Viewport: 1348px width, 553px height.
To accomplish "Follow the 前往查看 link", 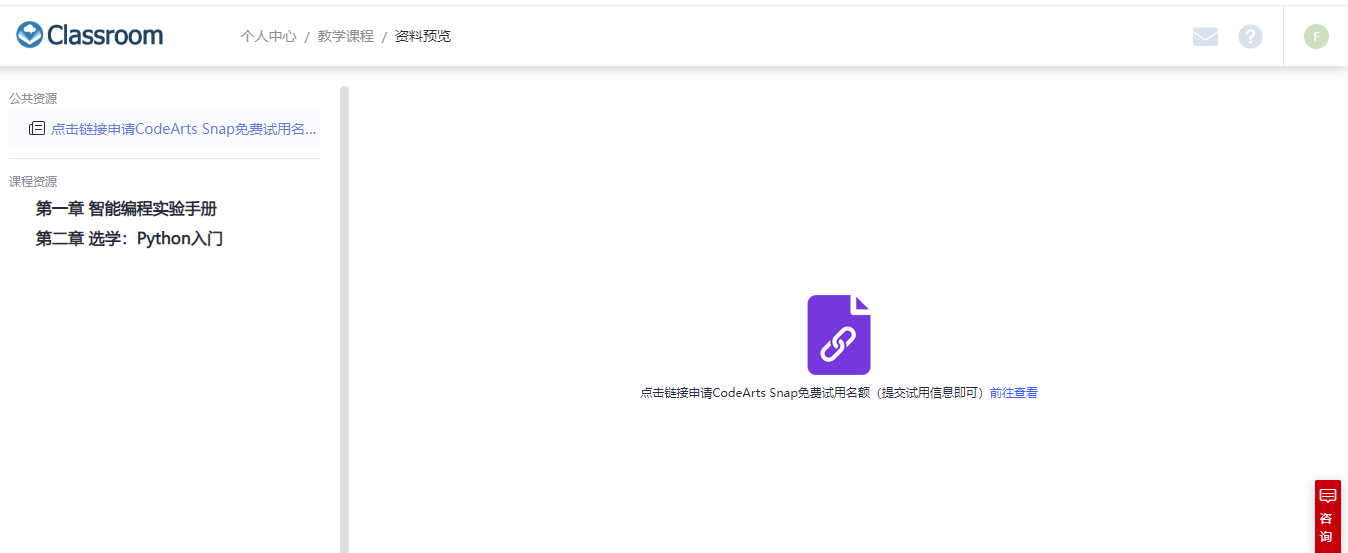I will tap(1014, 393).
